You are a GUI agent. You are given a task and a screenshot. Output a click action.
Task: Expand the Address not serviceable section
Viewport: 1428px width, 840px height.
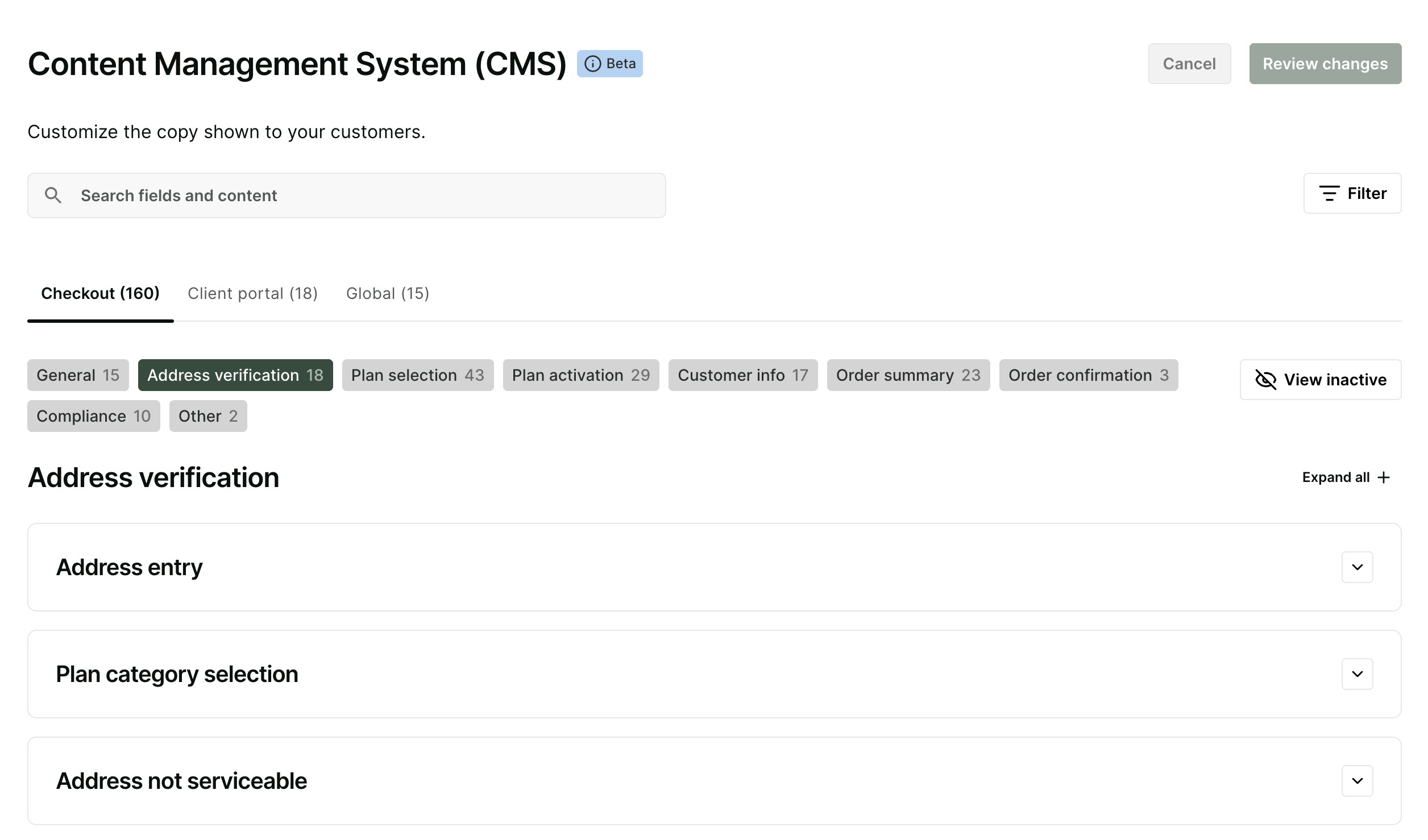click(1358, 781)
